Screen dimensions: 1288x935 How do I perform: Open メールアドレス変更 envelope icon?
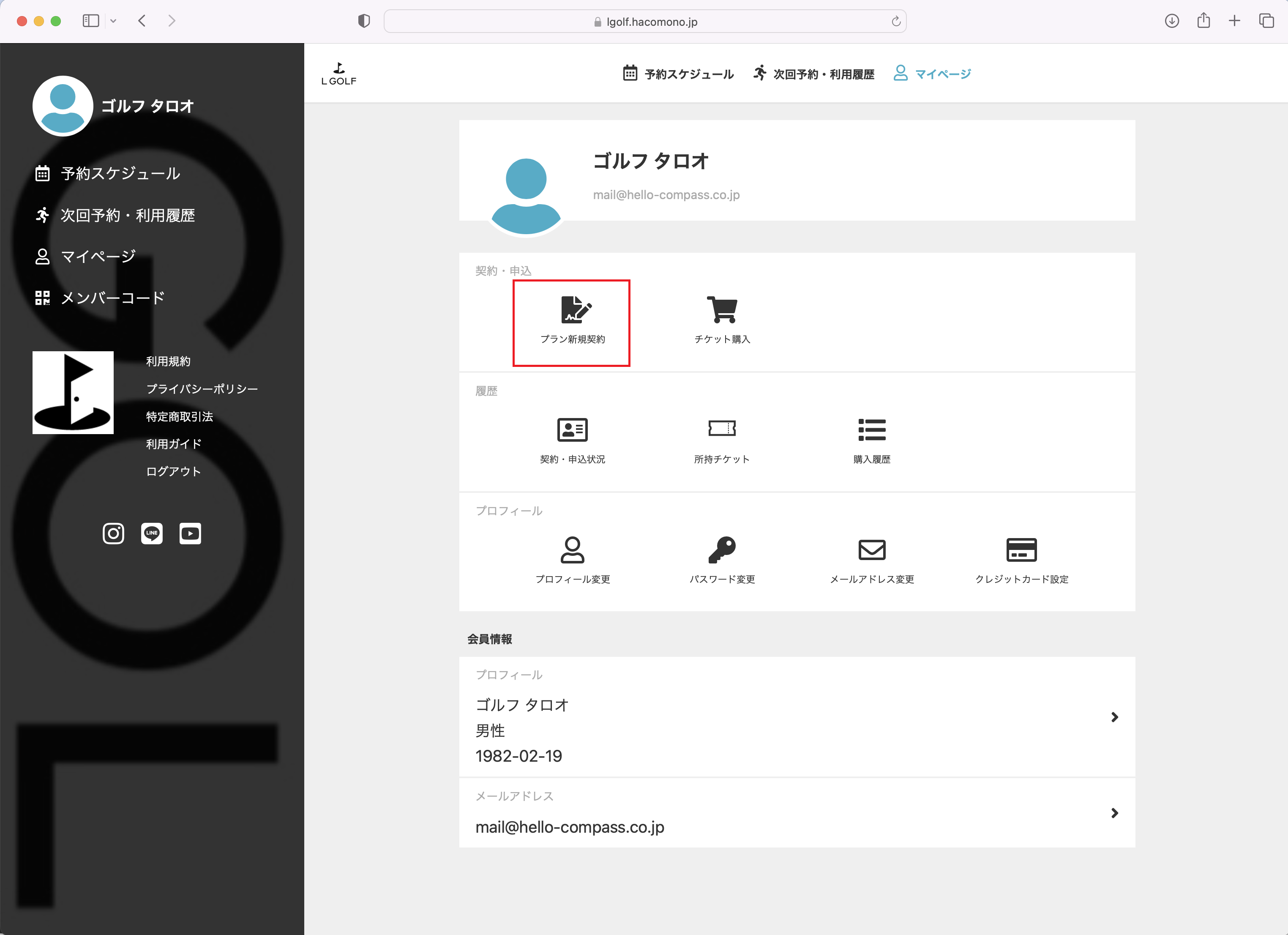coord(871,550)
